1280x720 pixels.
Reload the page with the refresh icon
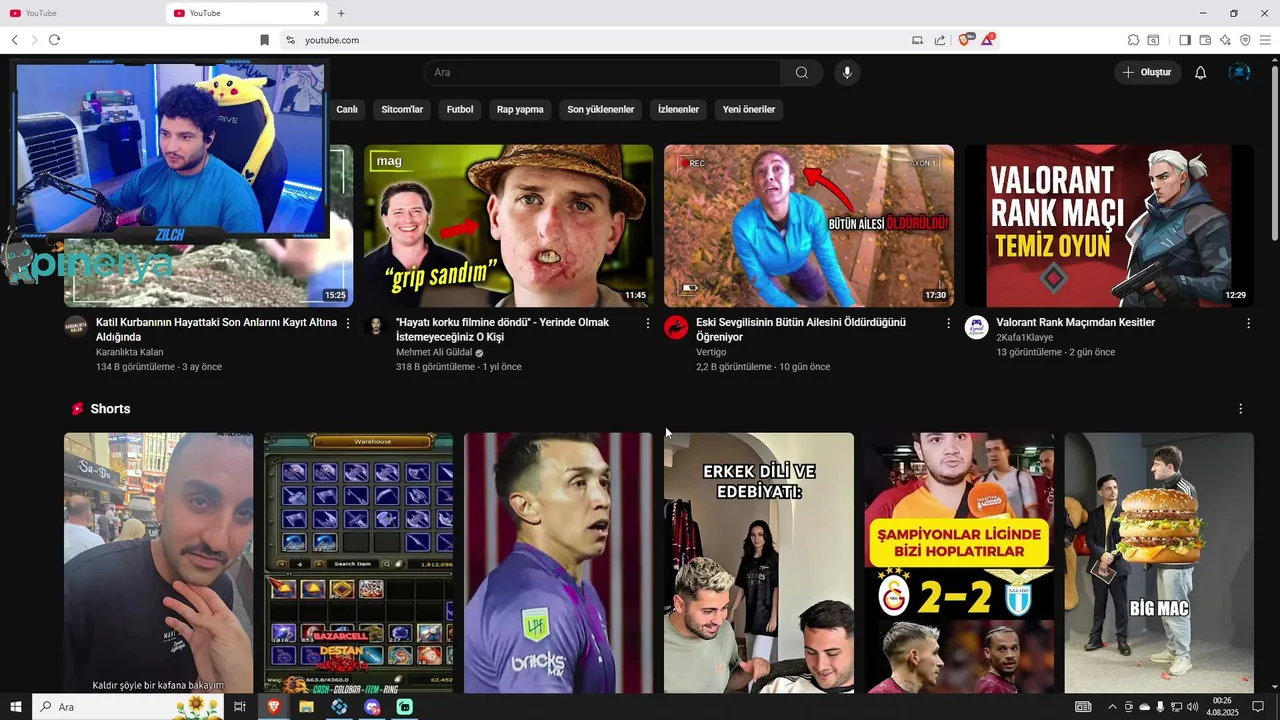click(x=54, y=40)
